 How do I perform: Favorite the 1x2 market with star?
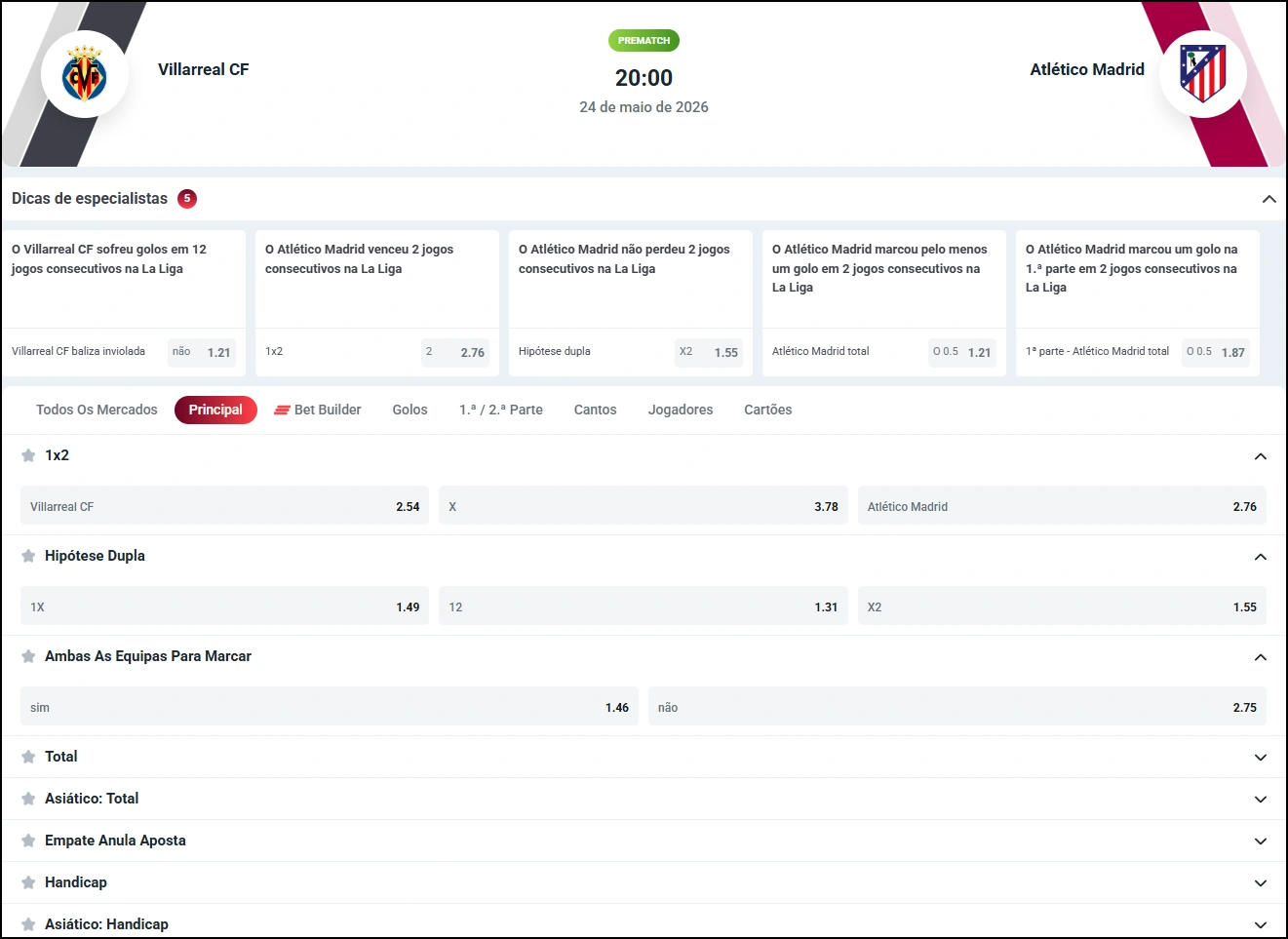pos(28,455)
